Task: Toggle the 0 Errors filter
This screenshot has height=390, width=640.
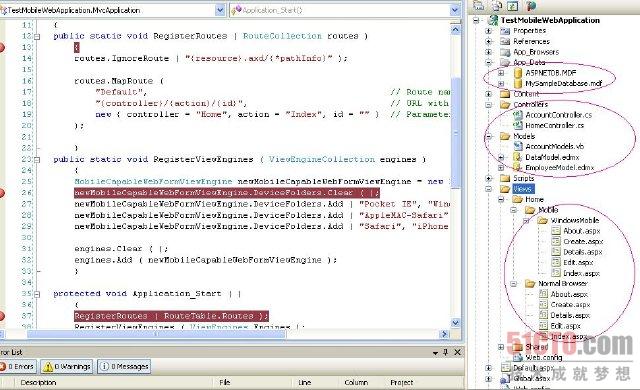Action: point(18,366)
